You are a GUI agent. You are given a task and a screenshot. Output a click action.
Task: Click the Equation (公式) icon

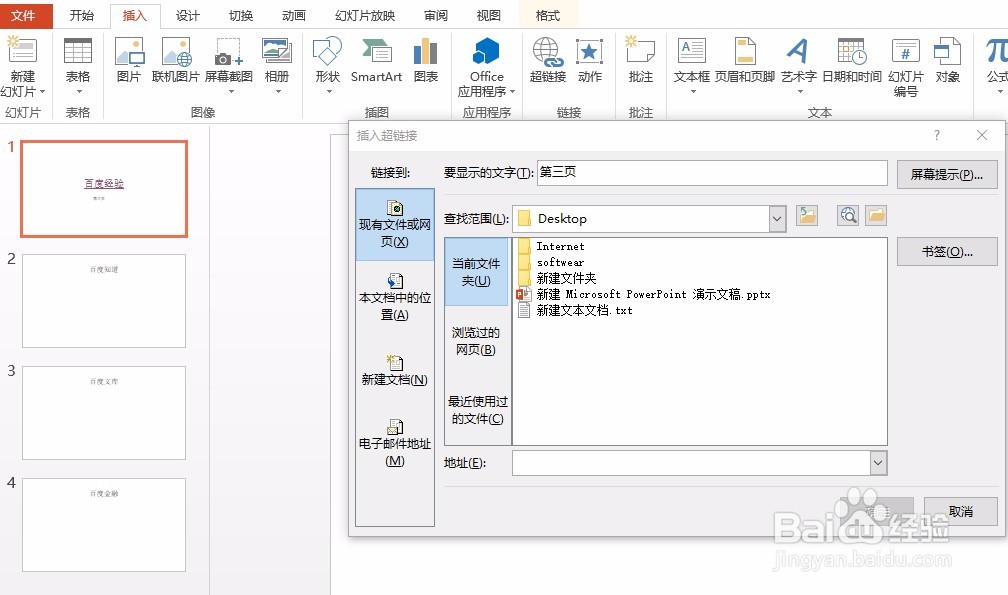tap(996, 51)
